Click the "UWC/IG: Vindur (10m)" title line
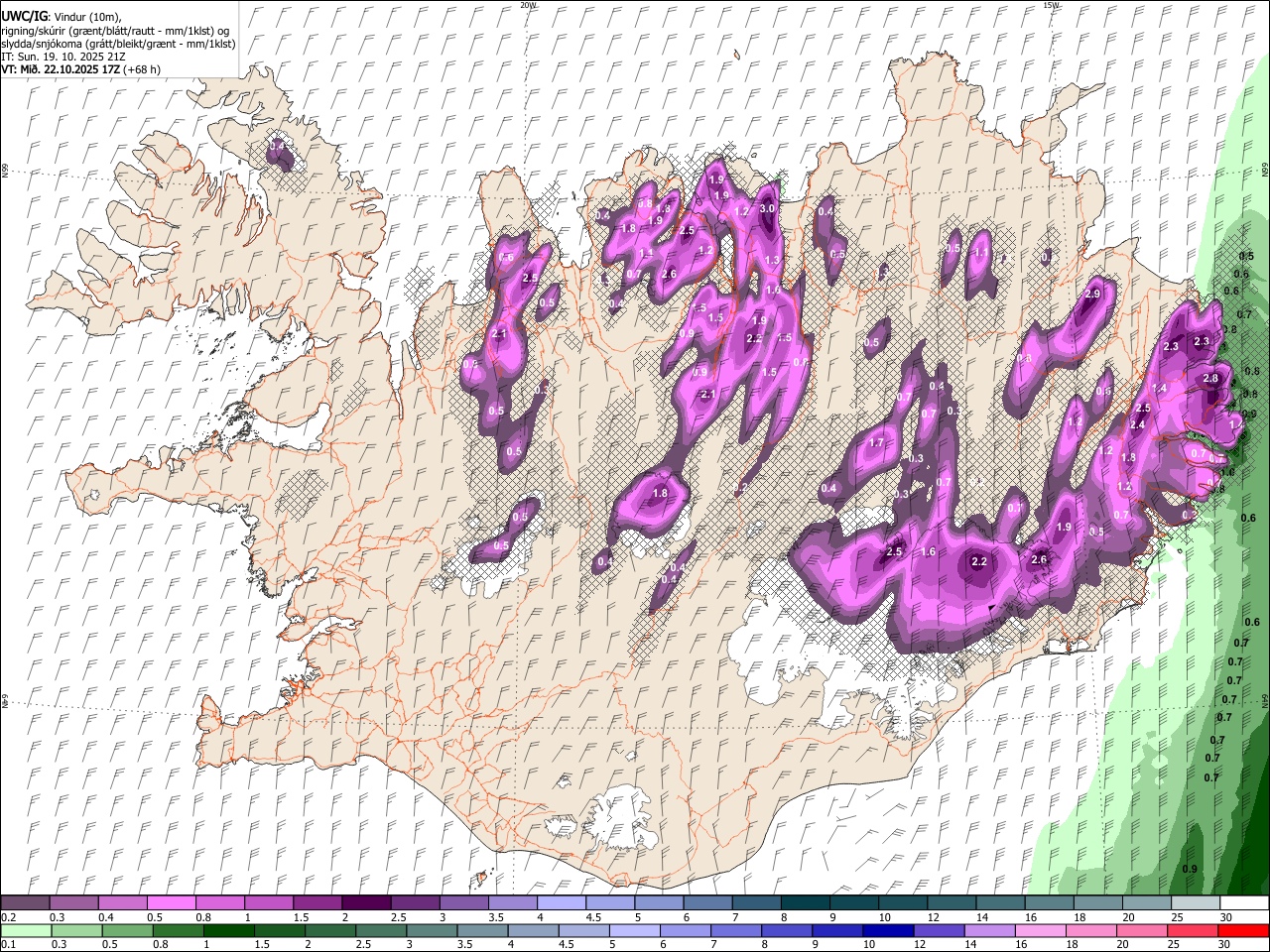This screenshot has height=952, width=1270. [62, 17]
